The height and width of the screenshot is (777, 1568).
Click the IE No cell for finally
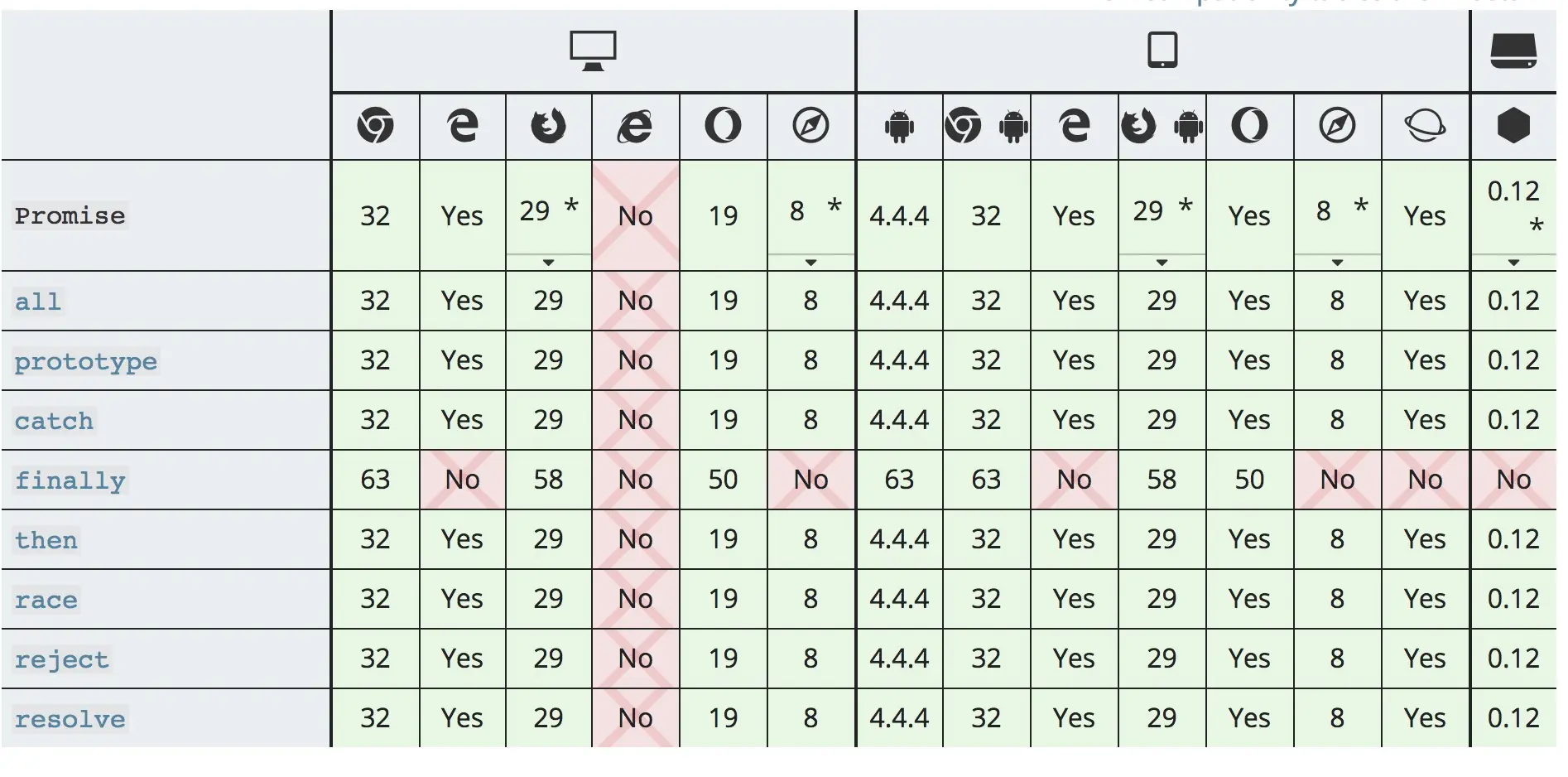[x=635, y=480]
